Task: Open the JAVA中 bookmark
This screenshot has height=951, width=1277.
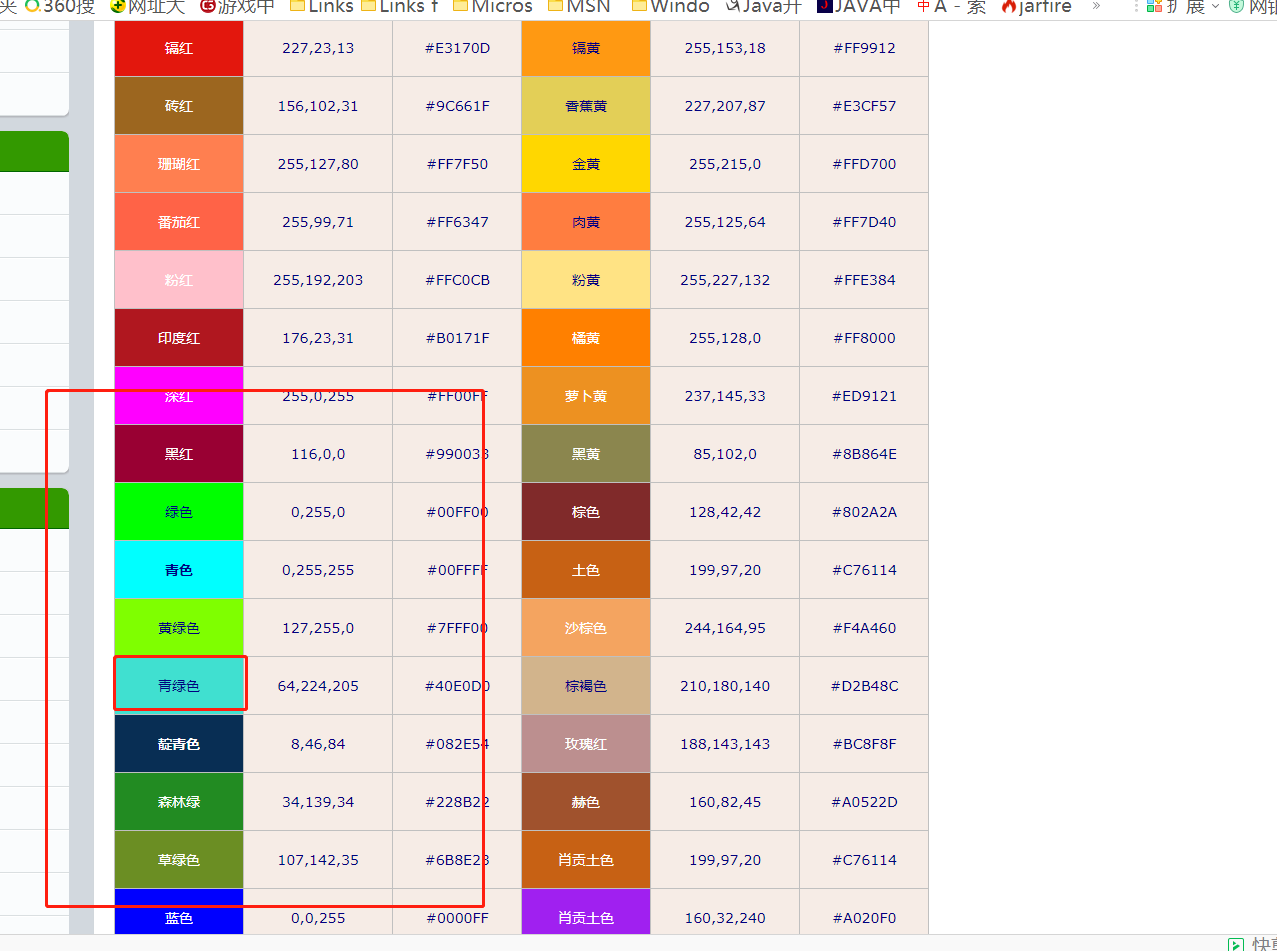Action: click(859, 7)
